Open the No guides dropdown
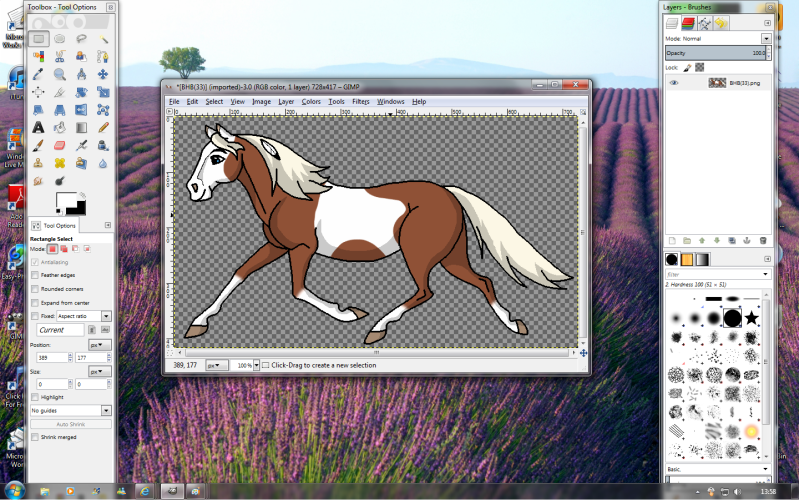Viewport: 799px width, 504px height. [71, 411]
